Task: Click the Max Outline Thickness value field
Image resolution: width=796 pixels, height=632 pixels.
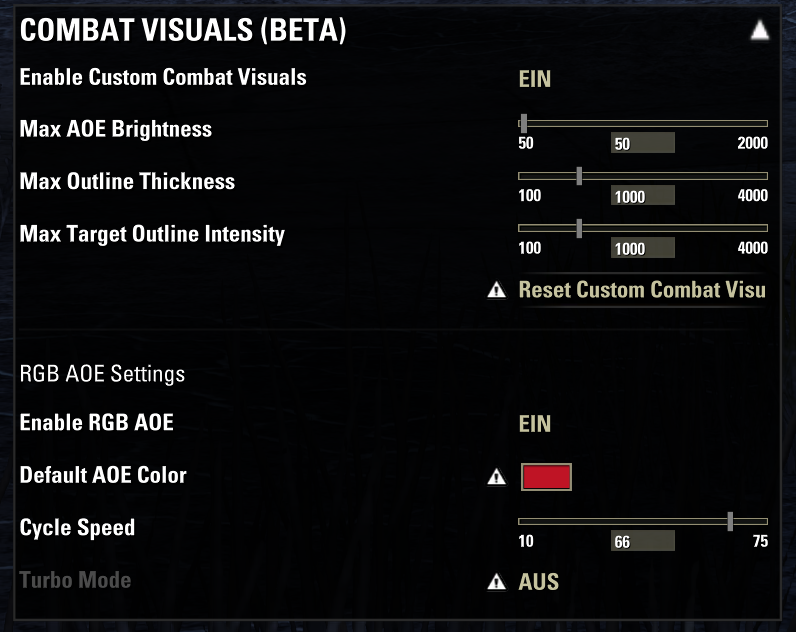Action: [x=642, y=196]
